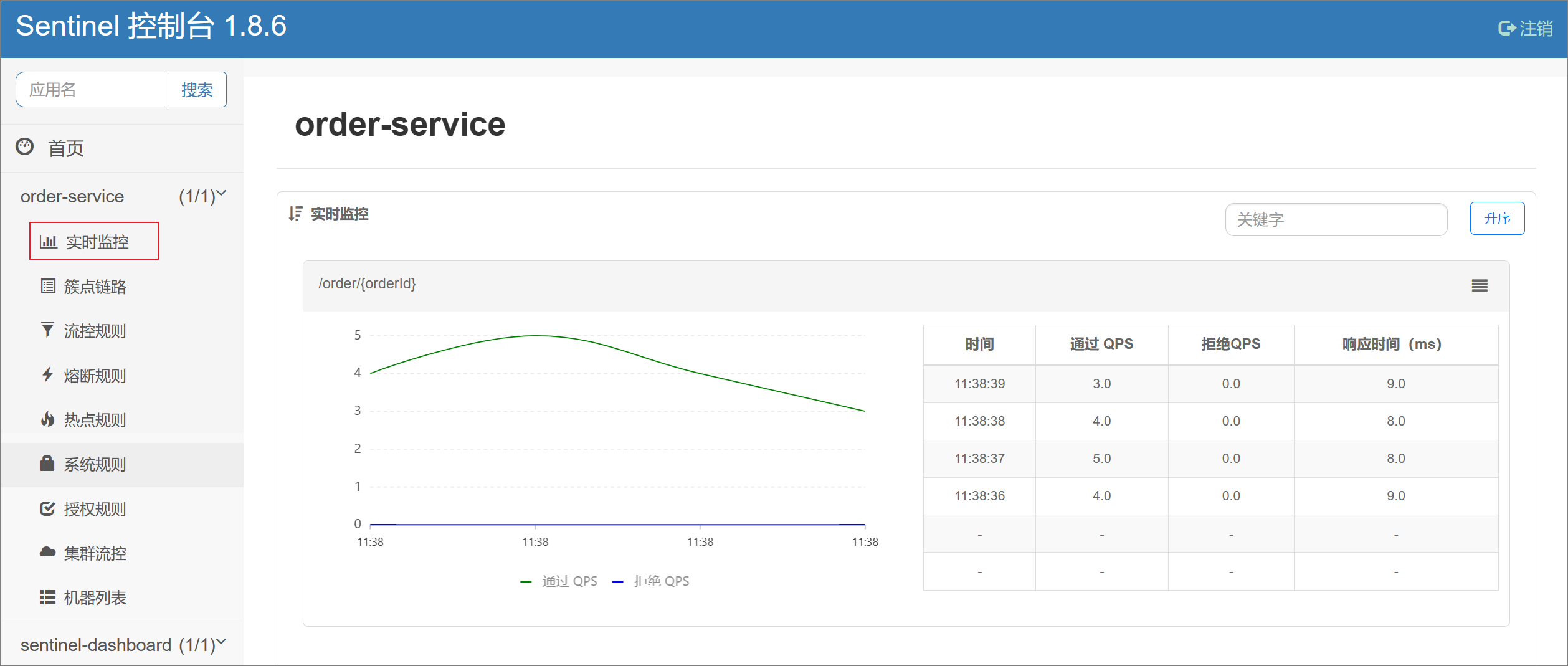Click the cluster link list icon
Viewport: 1568px width, 666px height.
coord(48,286)
